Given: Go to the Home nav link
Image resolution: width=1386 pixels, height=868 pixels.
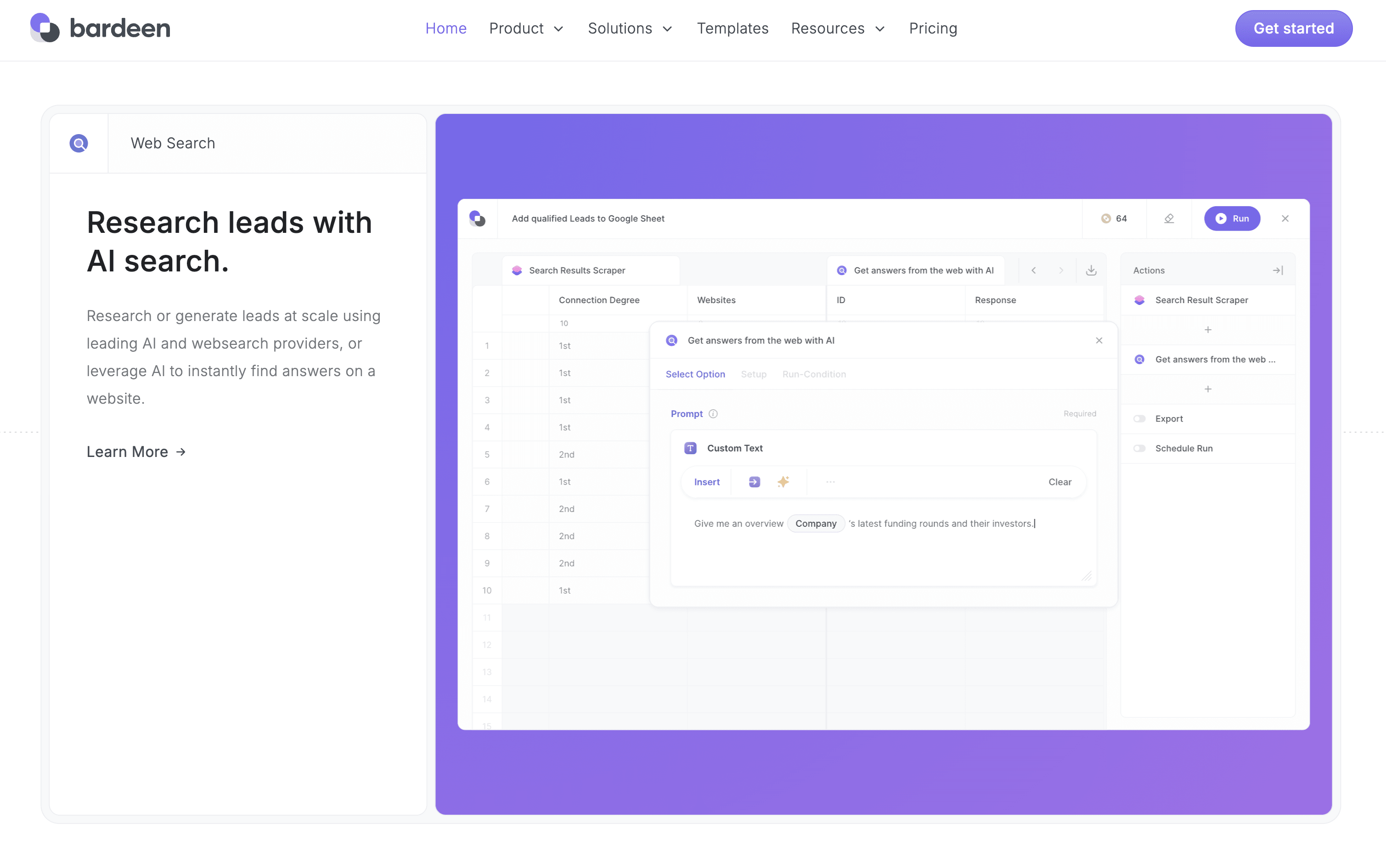Looking at the screenshot, I should click(446, 28).
